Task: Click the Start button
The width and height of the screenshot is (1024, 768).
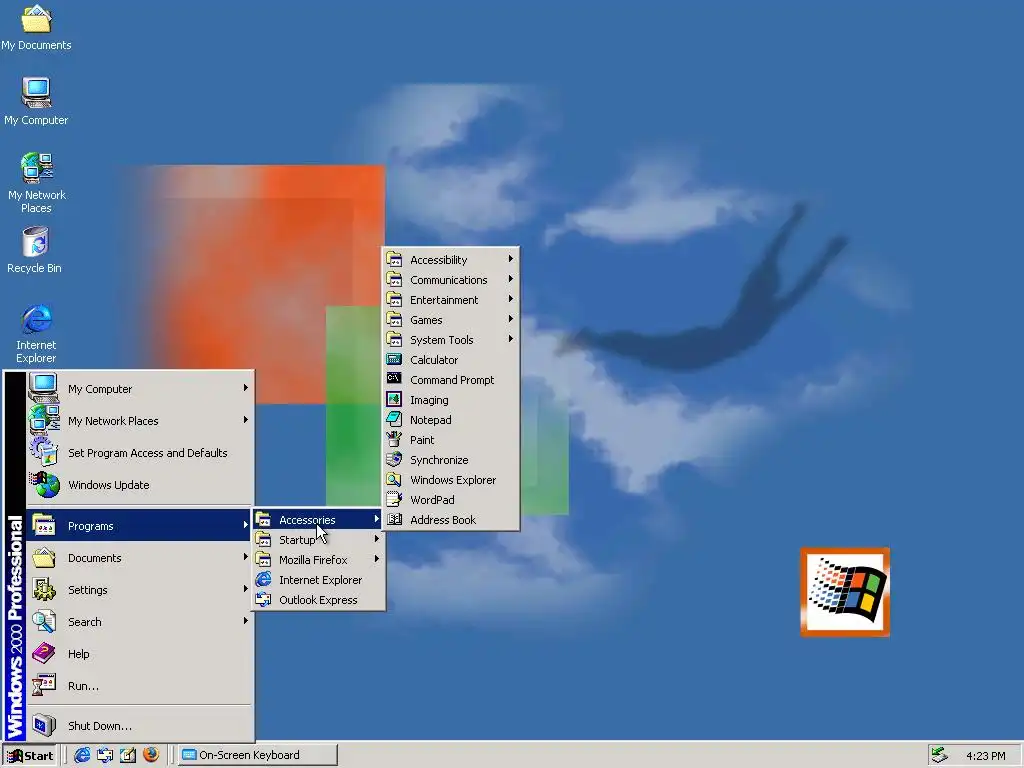Action: pyautogui.click(x=30, y=756)
